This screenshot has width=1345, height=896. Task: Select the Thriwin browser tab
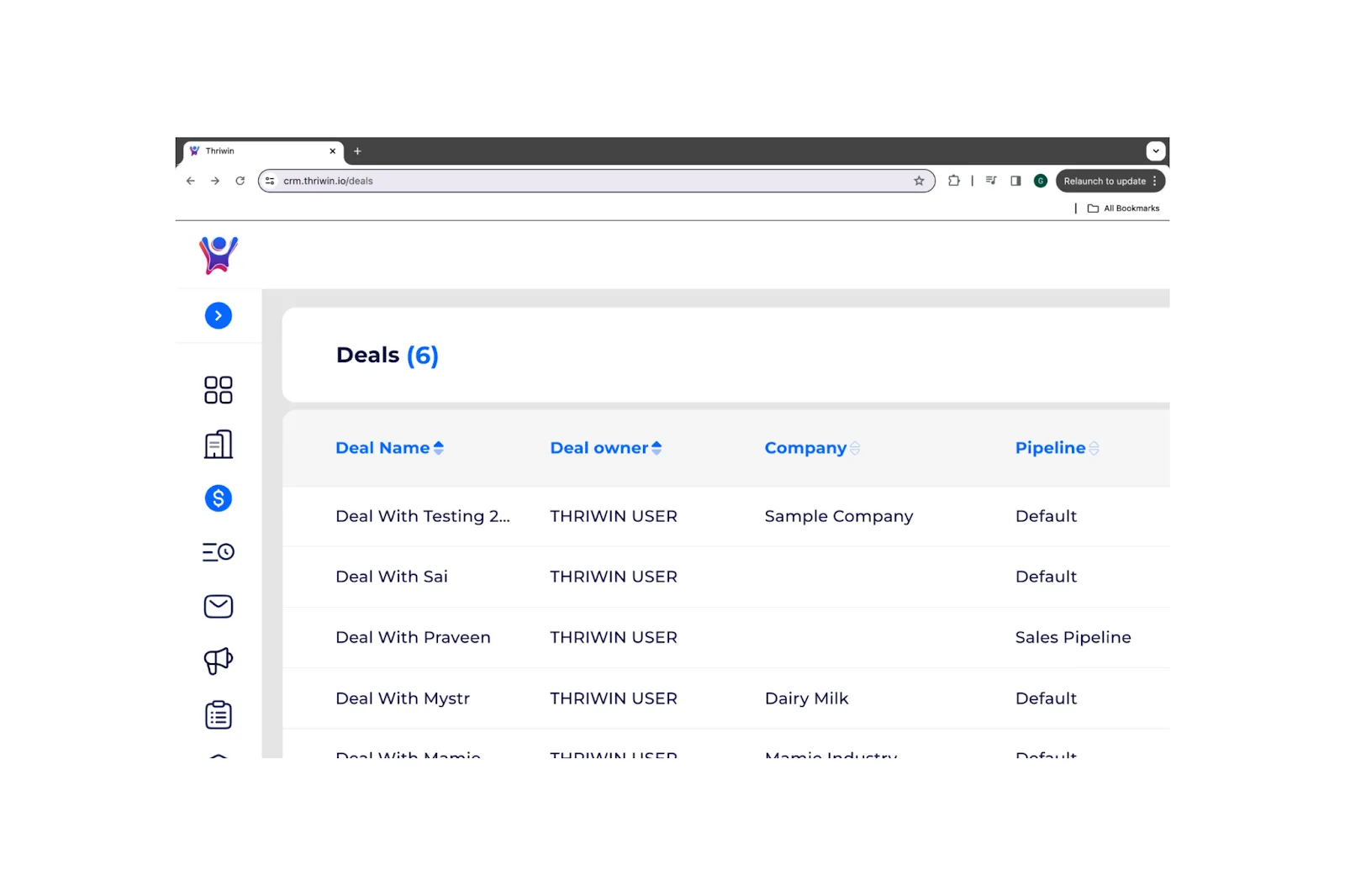click(x=264, y=151)
